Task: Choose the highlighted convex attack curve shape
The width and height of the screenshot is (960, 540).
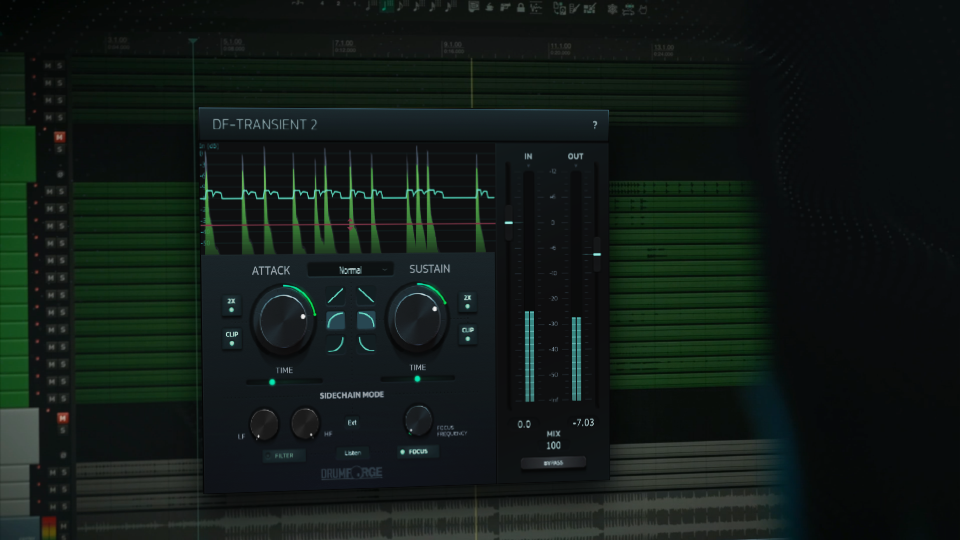Action: pyautogui.click(x=337, y=320)
